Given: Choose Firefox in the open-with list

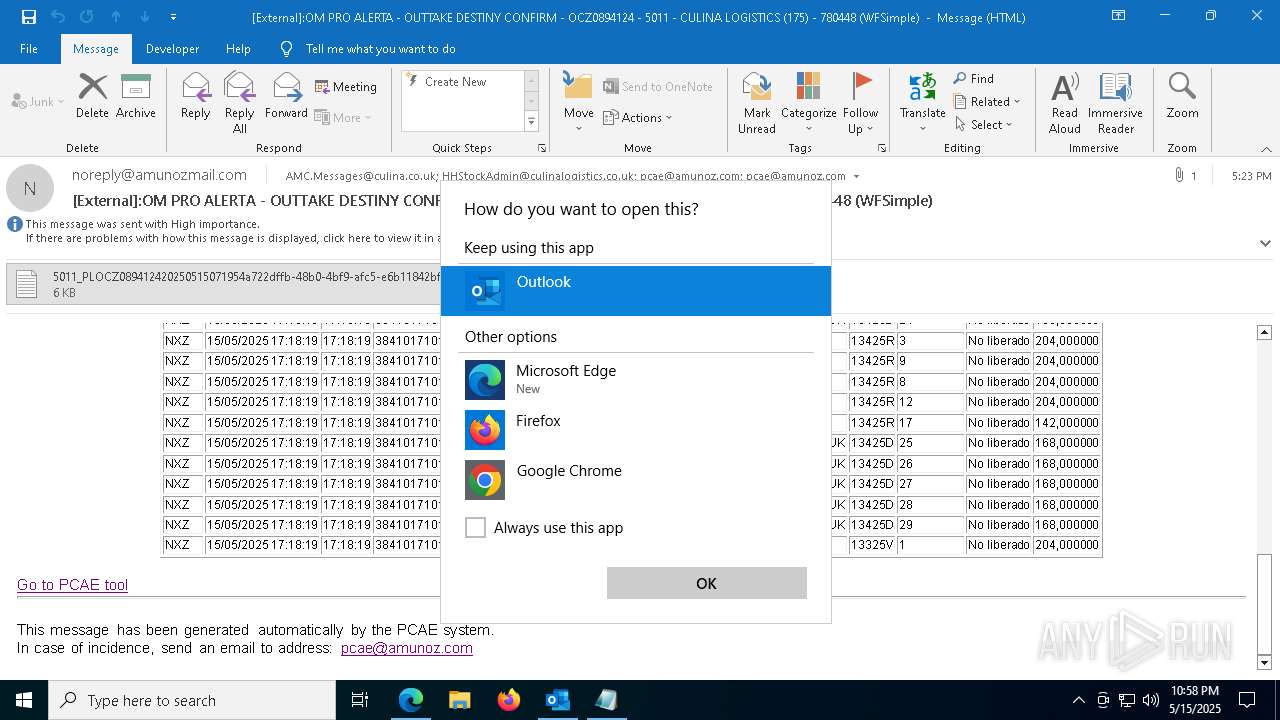Looking at the screenshot, I should tap(636, 429).
